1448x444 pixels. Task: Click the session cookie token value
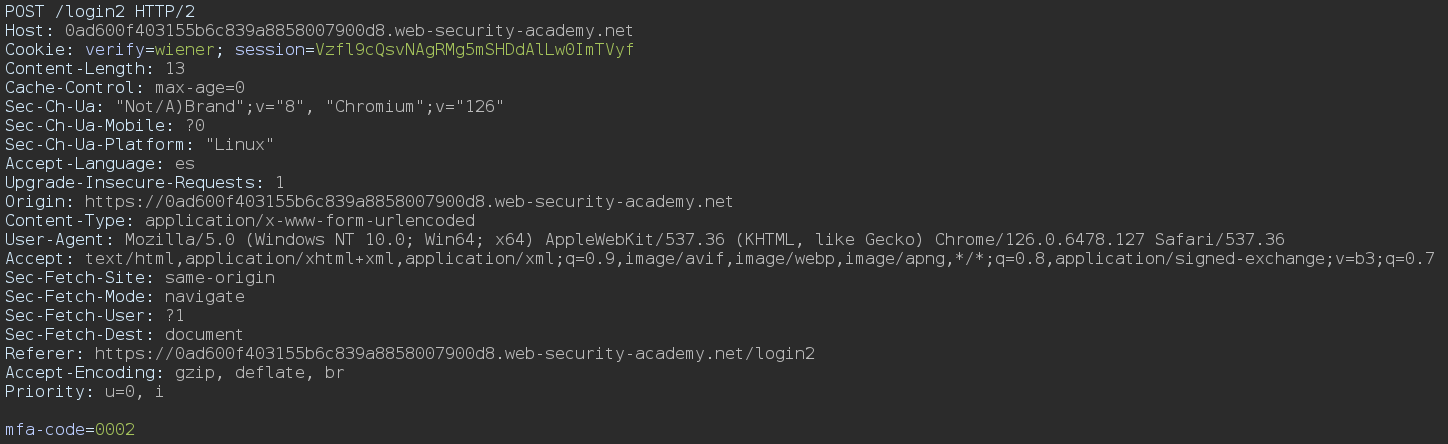[x=474, y=49]
